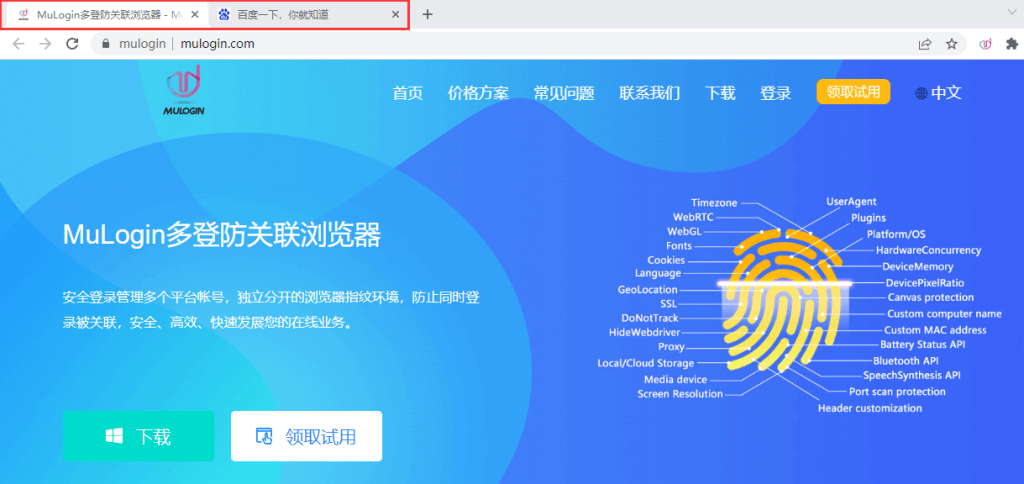This screenshot has height=484, width=1024.
Task: Click the orange 领取试用 header button
Action: point(853,91)
